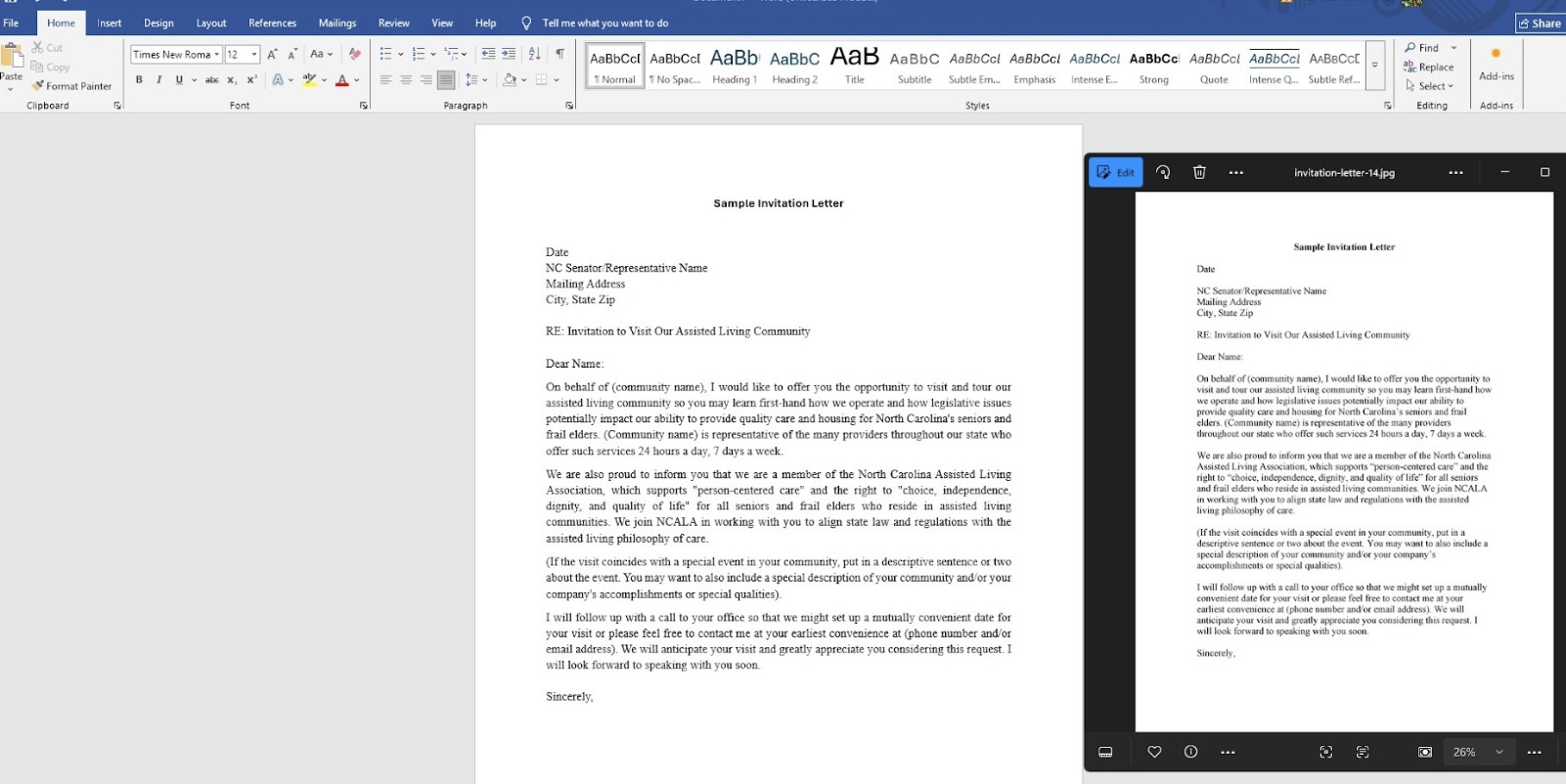
Task: Open filmstrip view in Photos viewer
Action: [x=1105, y=752]
